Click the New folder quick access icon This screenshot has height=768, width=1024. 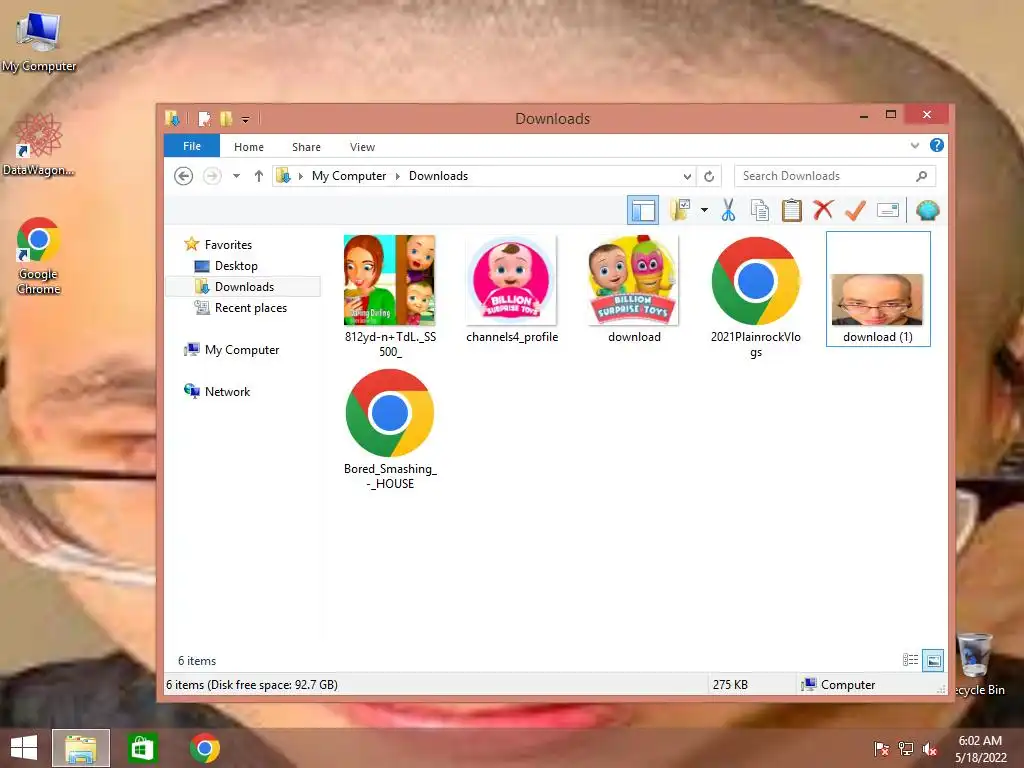tap(226, 119)
